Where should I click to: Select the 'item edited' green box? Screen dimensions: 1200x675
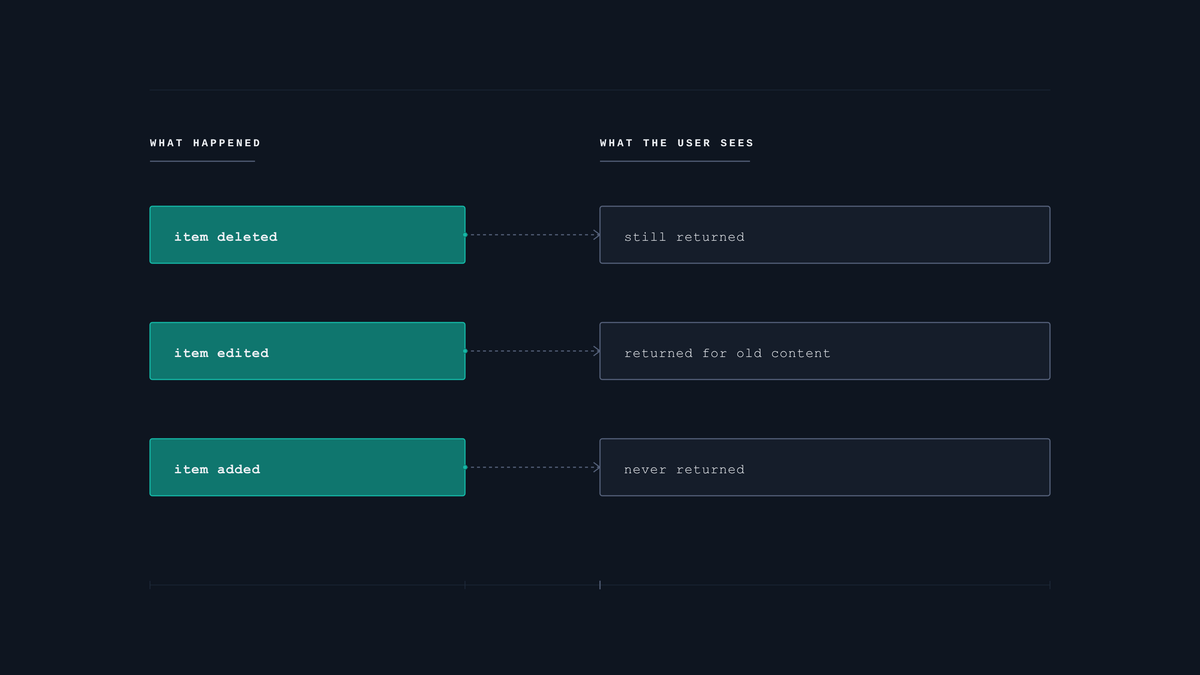click(307, 351)
